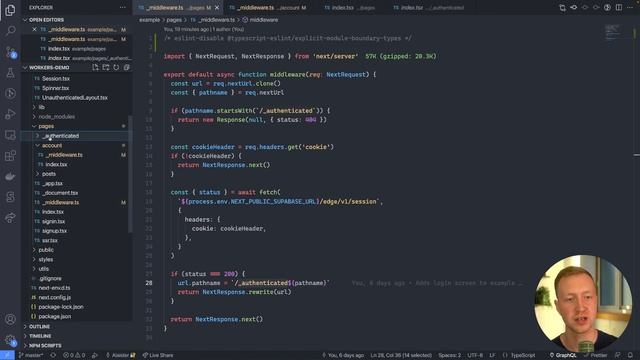Open the Extensions view icon
This screenshot has height=360, width=640.
(x=10, y=156)
